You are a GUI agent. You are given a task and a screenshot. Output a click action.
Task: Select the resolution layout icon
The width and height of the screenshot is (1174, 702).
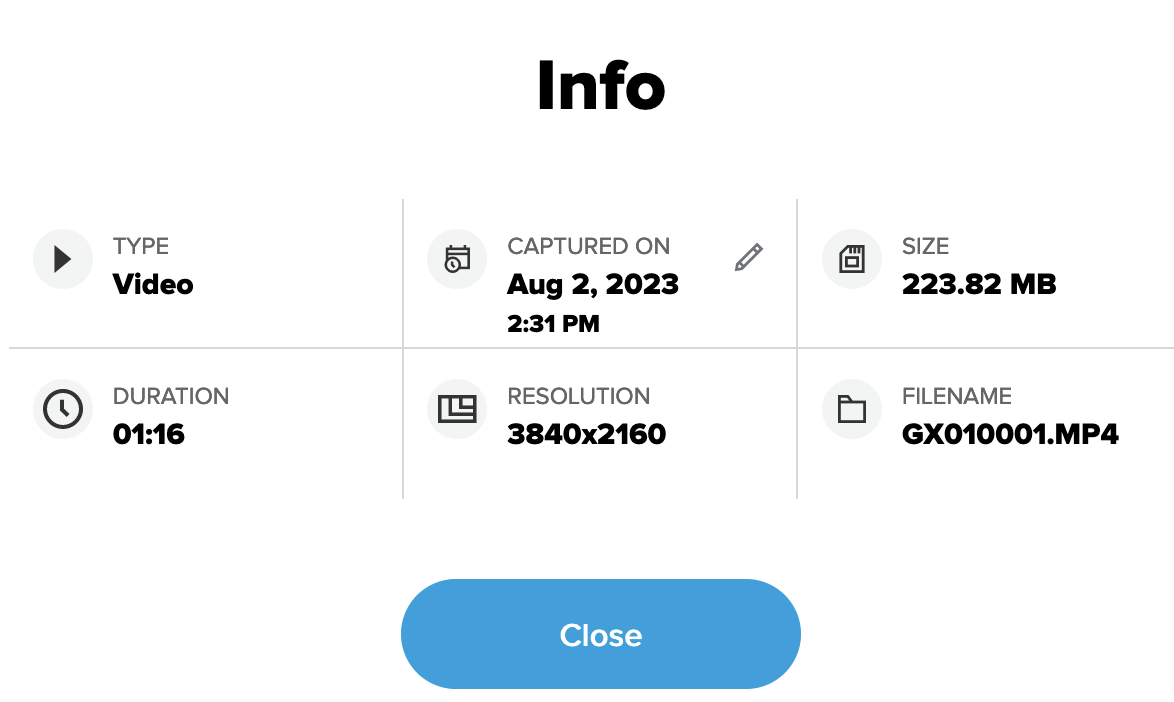pos(456,409)
